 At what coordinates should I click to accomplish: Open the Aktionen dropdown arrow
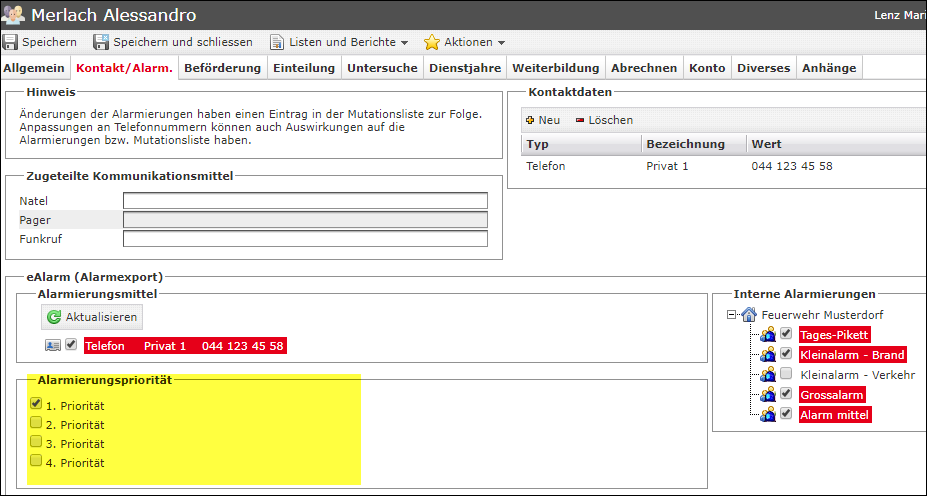[x=501, y=43]
